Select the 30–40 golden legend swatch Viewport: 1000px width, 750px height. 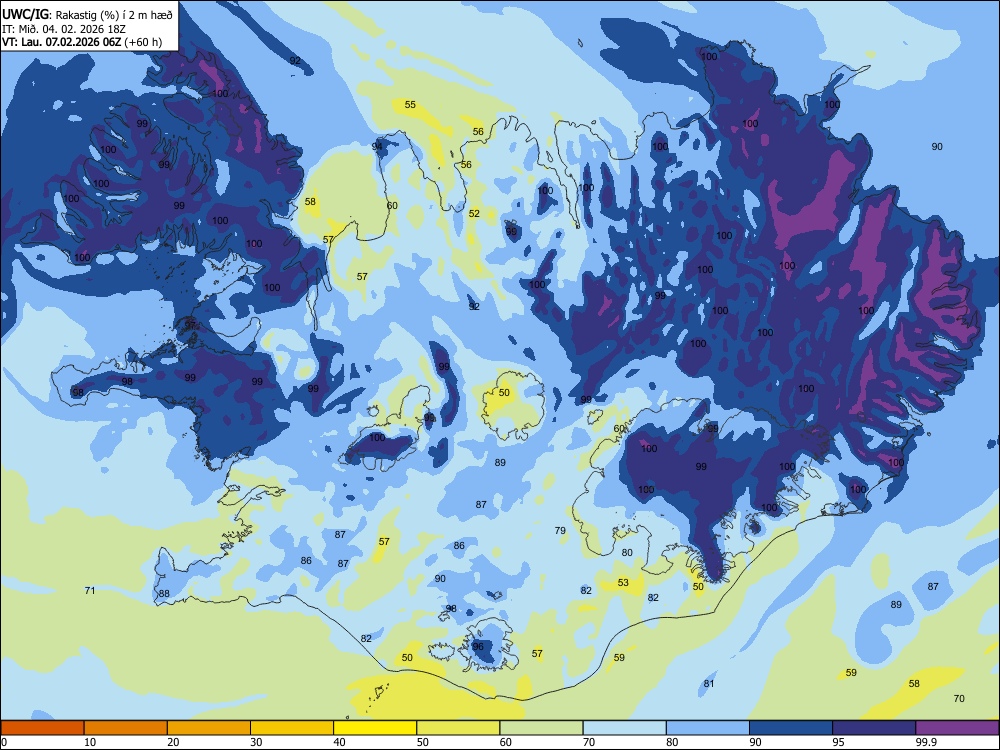(292, 728)
